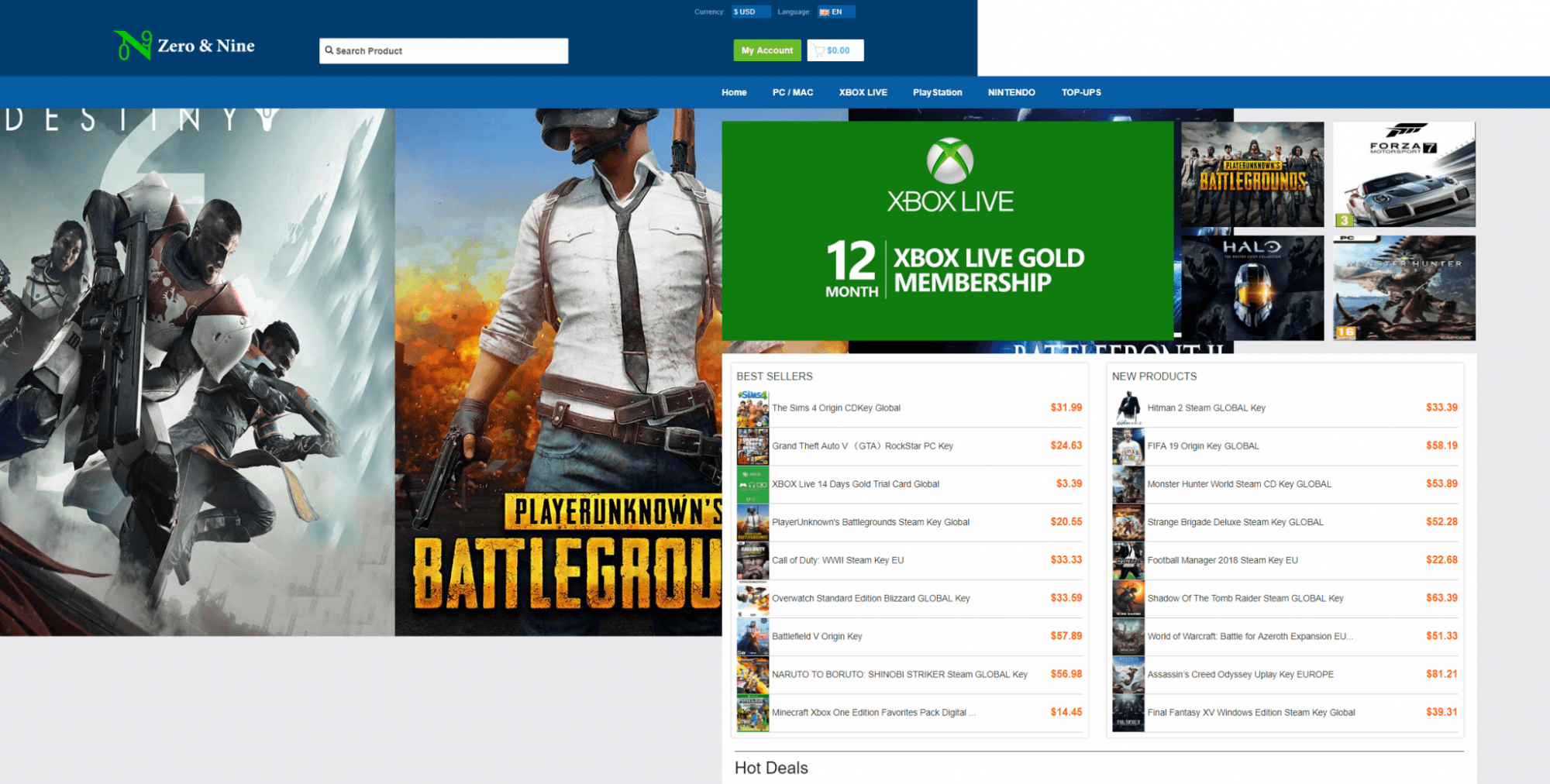This screenshot has width=1550, height=784.
Task: Select the Battlegrounds tile beside the Xbox banner
Action: tap(1252, 174)
